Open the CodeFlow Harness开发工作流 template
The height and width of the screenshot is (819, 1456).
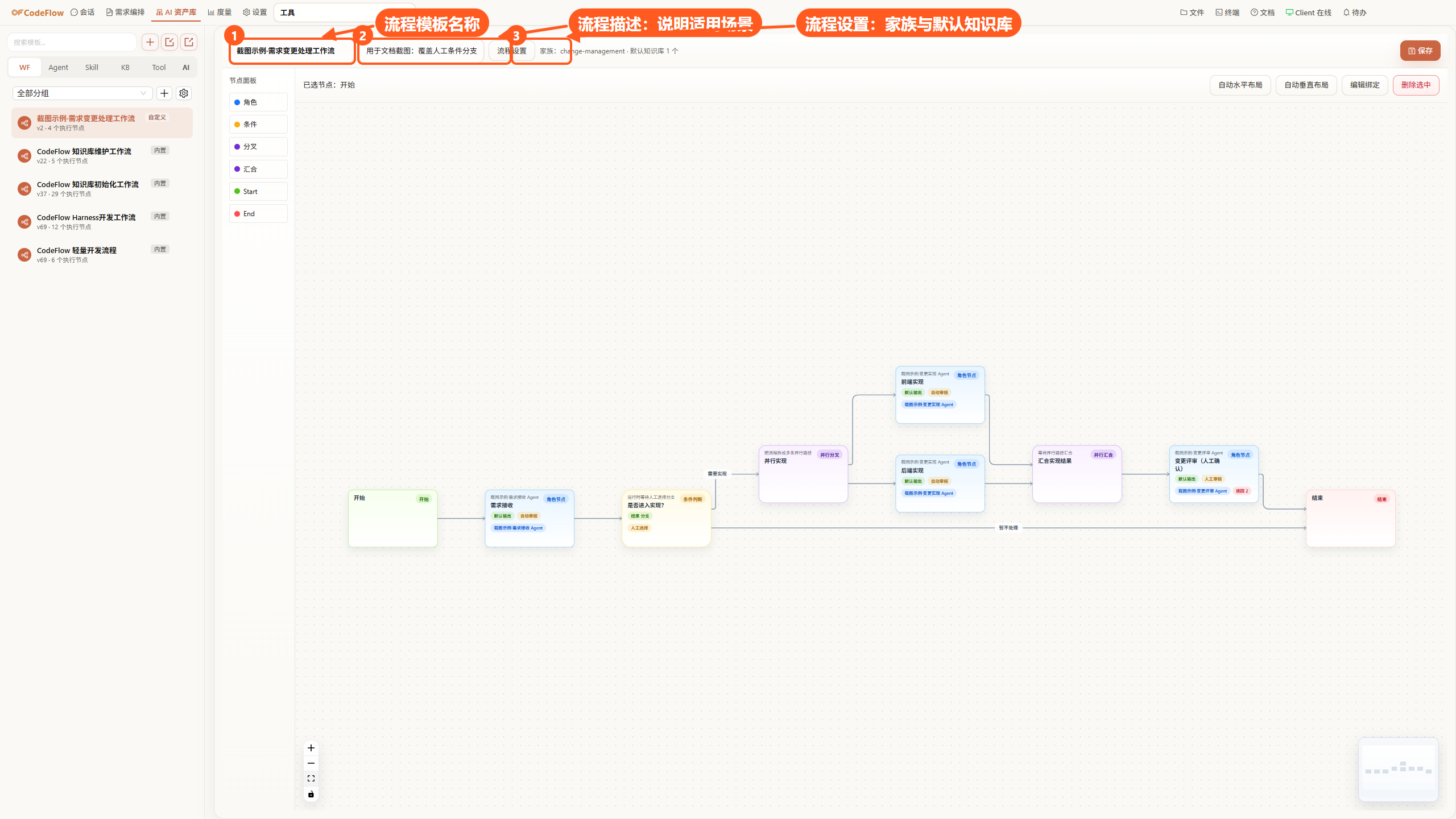coord(102,222)
